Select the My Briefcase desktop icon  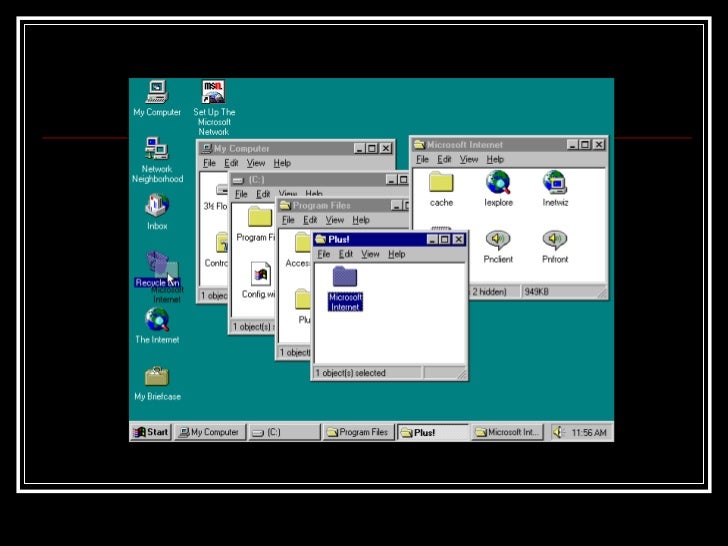(157, 383)
